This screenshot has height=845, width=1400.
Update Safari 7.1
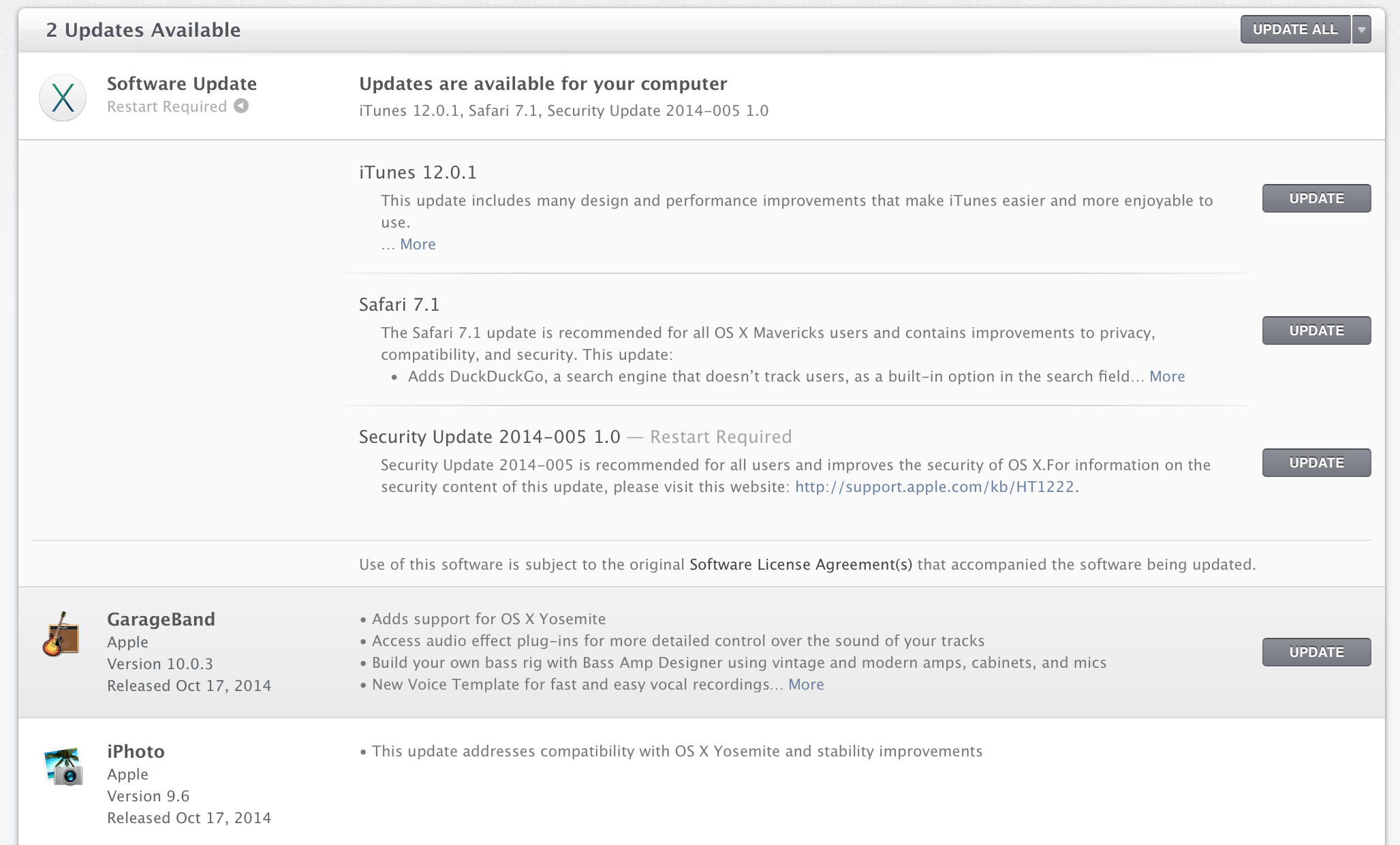click(1316, 331)
